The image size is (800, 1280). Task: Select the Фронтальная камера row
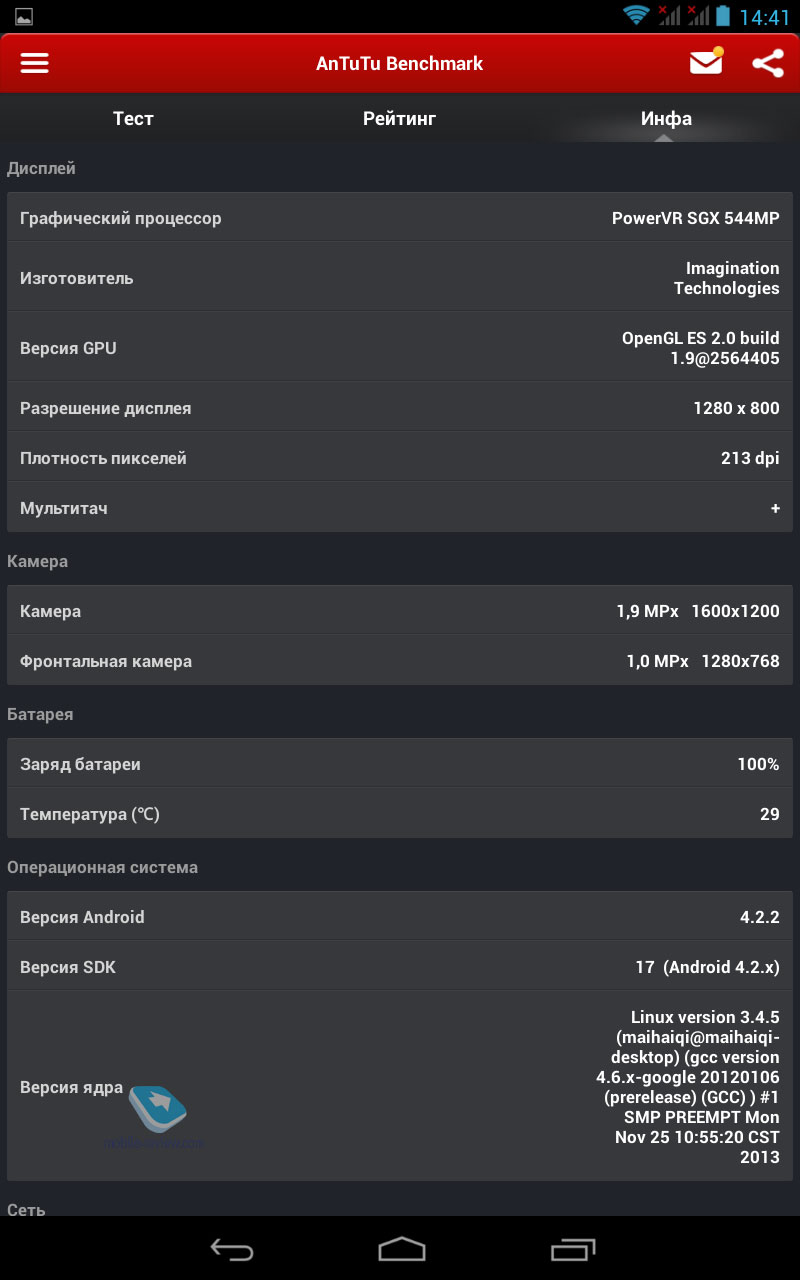click(400, 661)
